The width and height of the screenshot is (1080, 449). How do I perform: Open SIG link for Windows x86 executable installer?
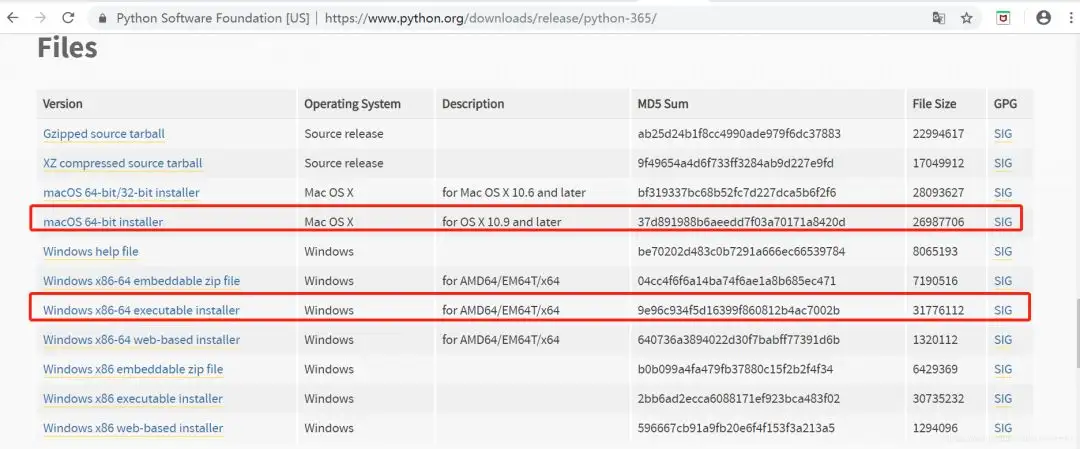1003,399
